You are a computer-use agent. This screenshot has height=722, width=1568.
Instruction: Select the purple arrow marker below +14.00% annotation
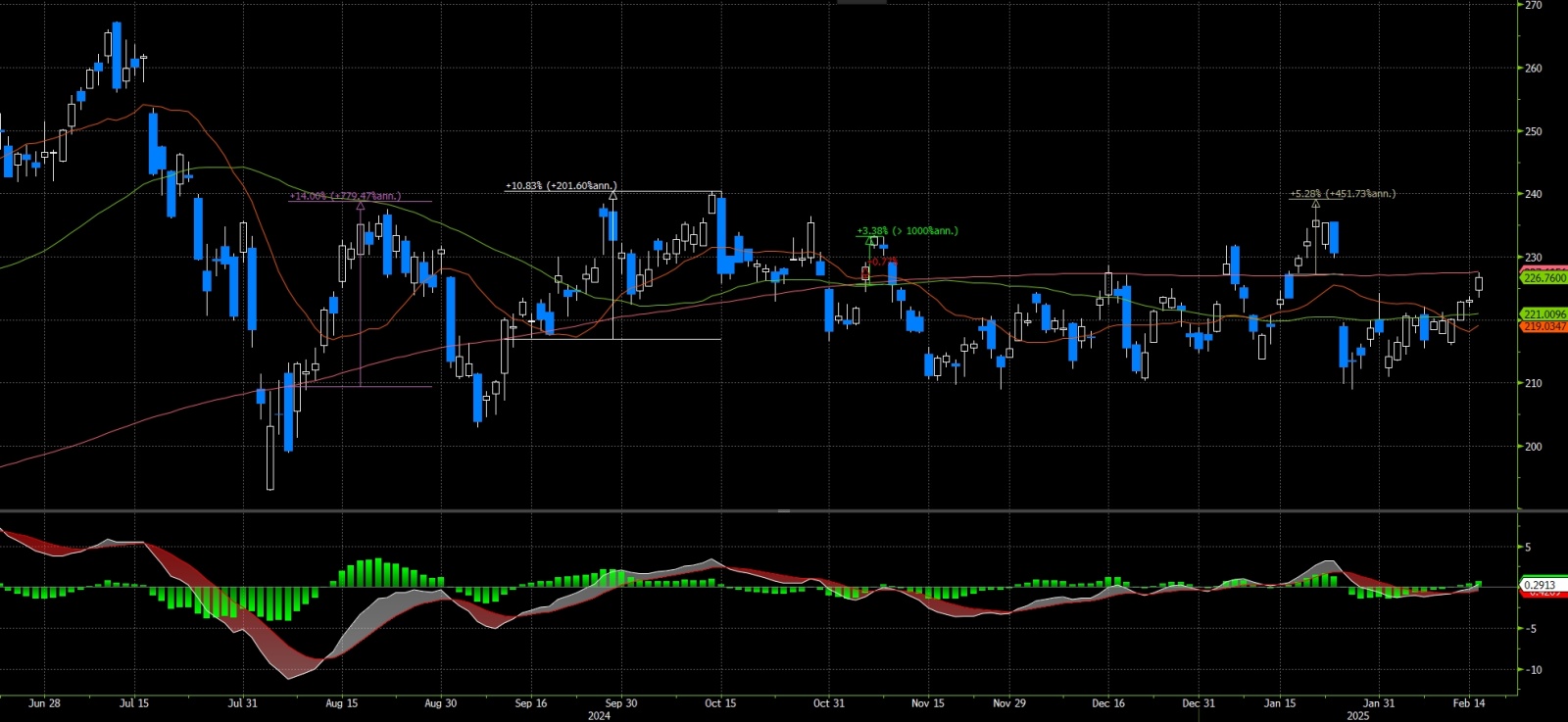point(361,207)
